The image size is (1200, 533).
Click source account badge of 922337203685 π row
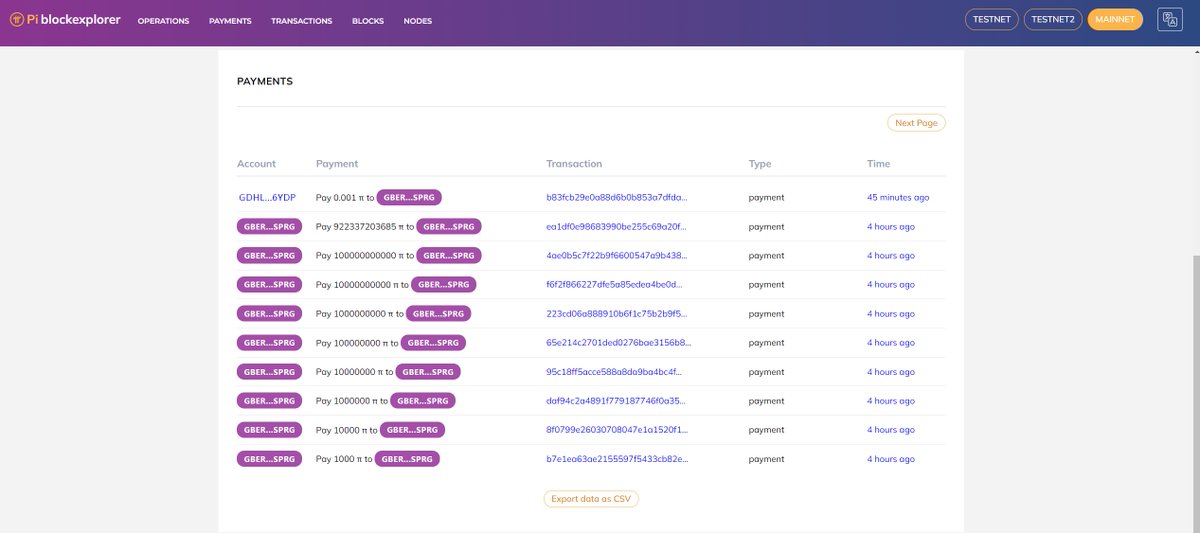click(270, 227)
